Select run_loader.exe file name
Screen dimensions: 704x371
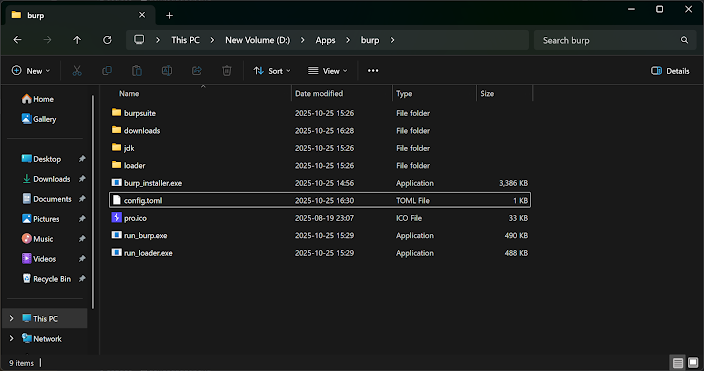148,253
